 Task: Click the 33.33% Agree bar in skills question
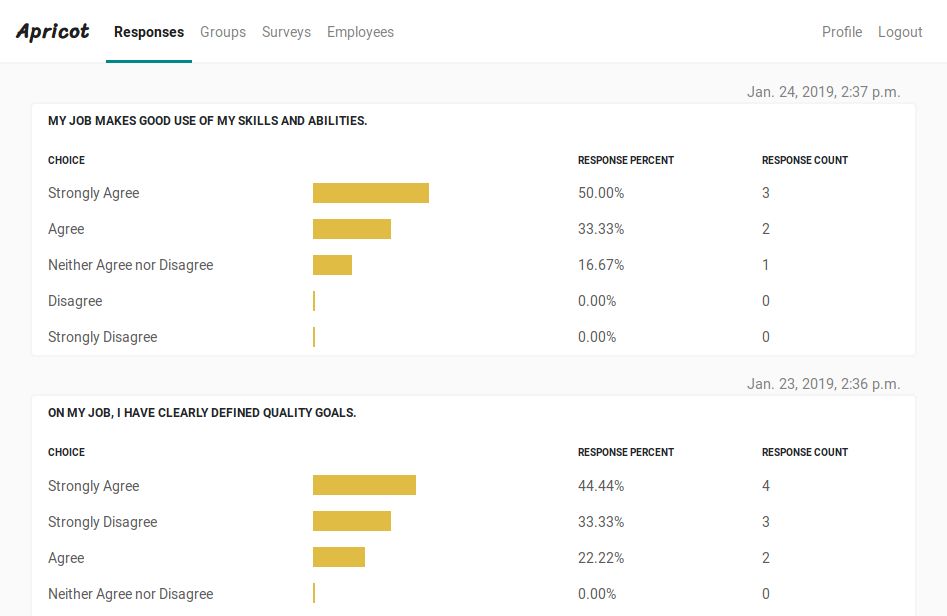point(352,229)
